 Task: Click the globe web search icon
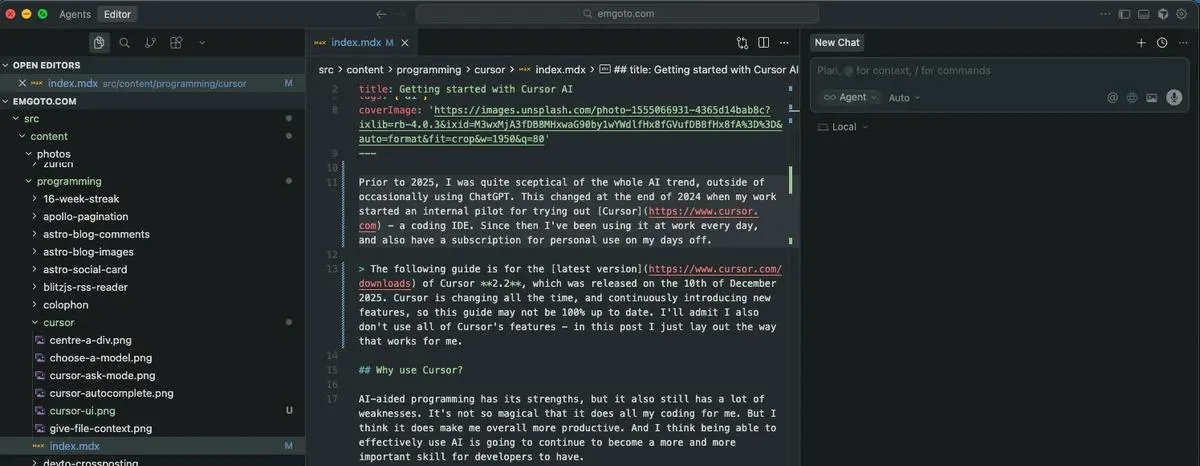pyautogui.click(x=1132, y=98)
